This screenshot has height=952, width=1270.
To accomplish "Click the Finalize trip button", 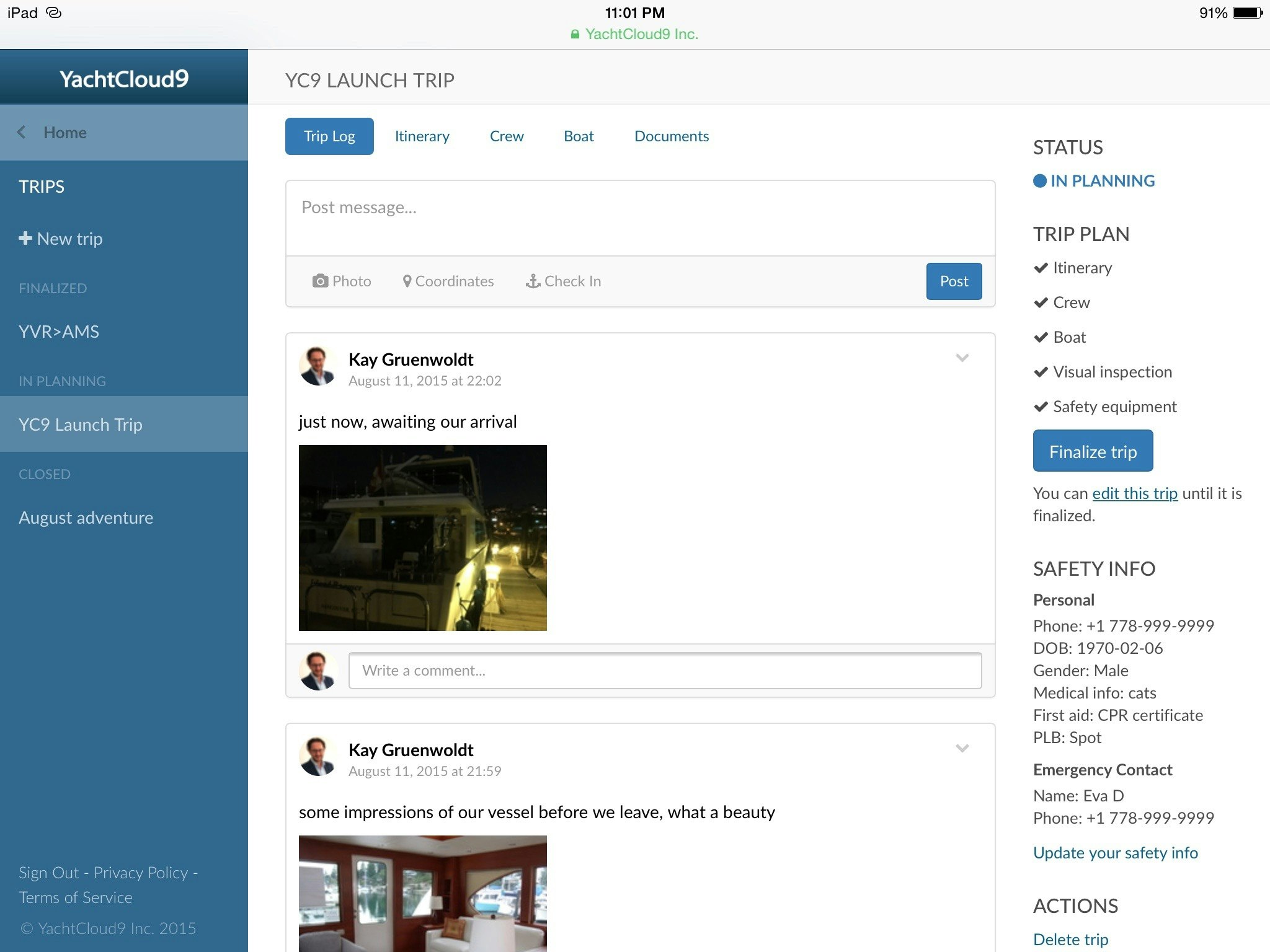I will coord(1093,451).
